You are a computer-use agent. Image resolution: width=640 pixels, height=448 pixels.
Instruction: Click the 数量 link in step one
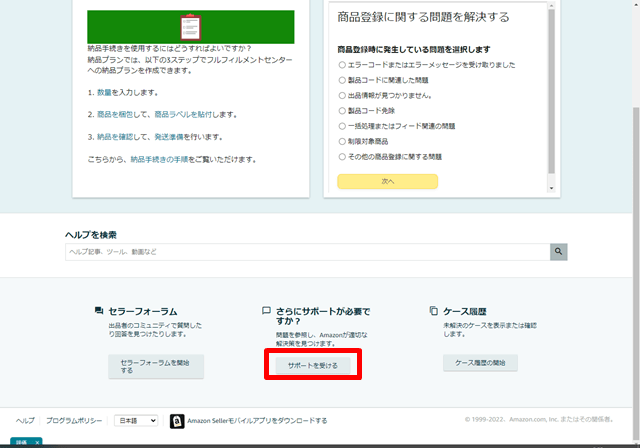click(x=104, y=91)
